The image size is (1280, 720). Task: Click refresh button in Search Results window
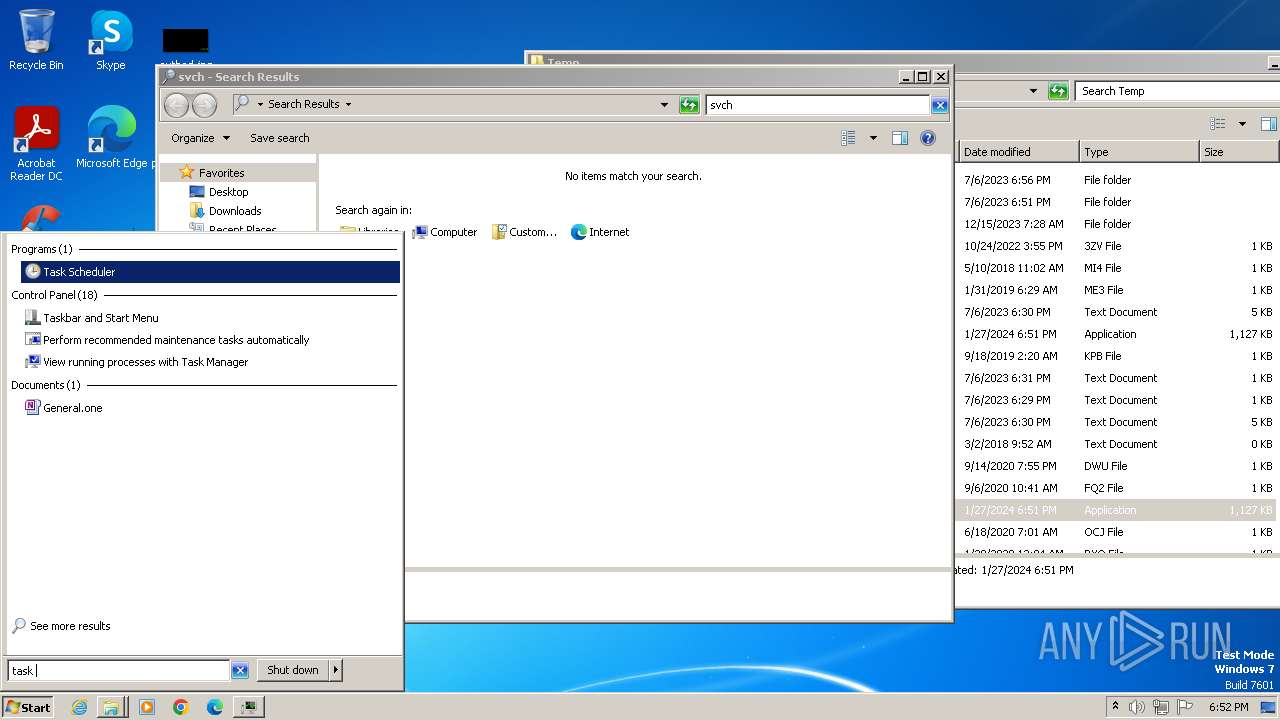(x=689, y=104)
